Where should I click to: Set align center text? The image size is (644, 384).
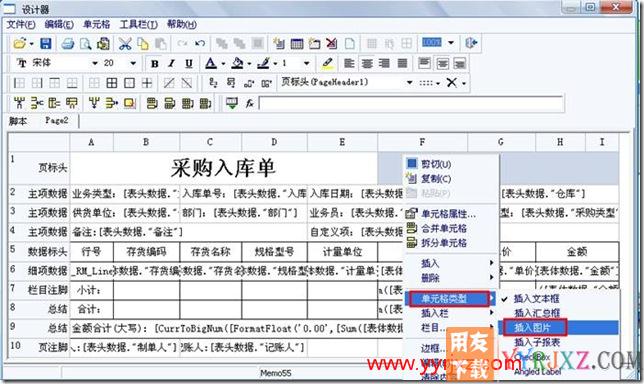tap(367, 63)
